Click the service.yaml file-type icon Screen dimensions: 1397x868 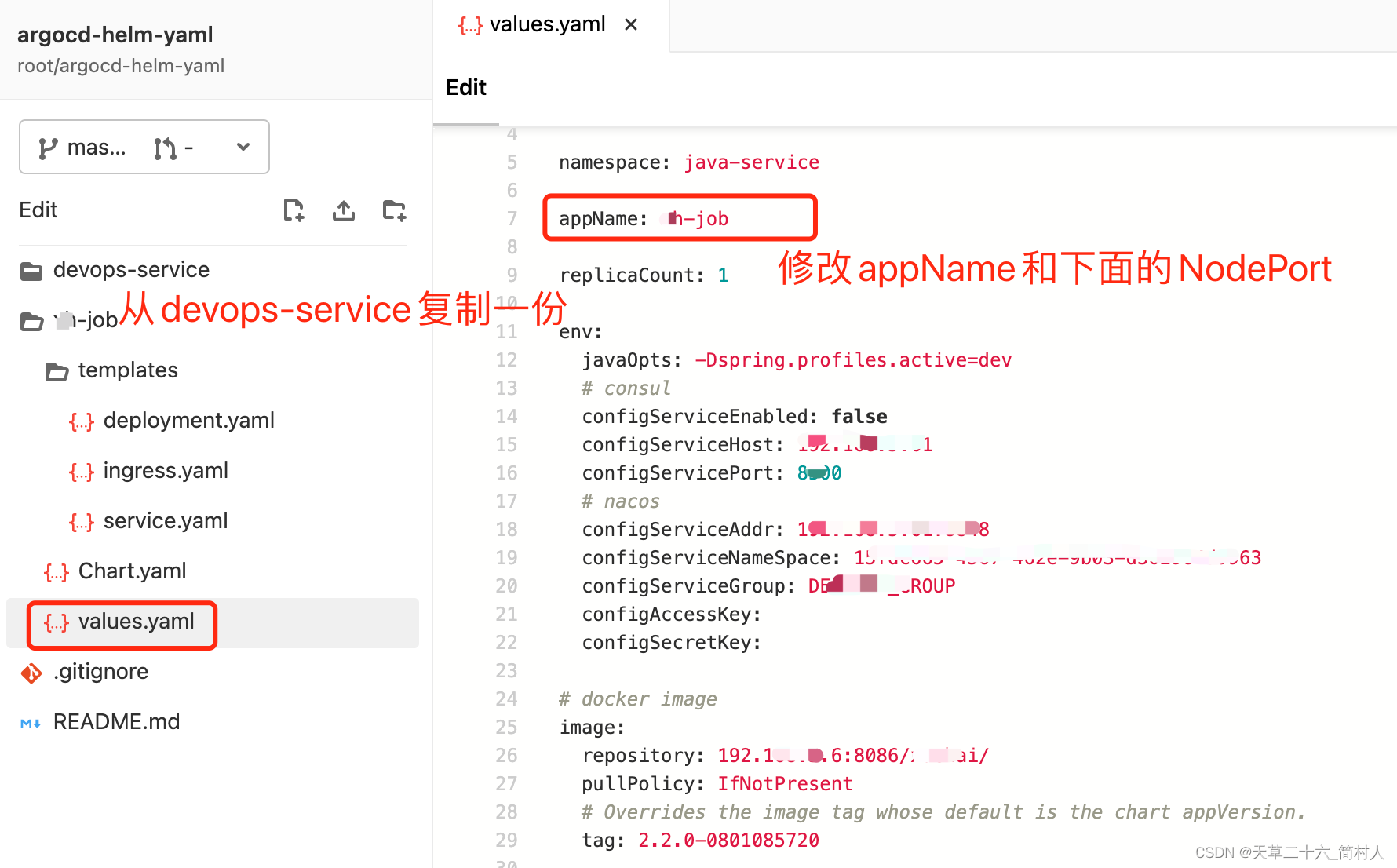pyautogui.click(x=82, y=522)
